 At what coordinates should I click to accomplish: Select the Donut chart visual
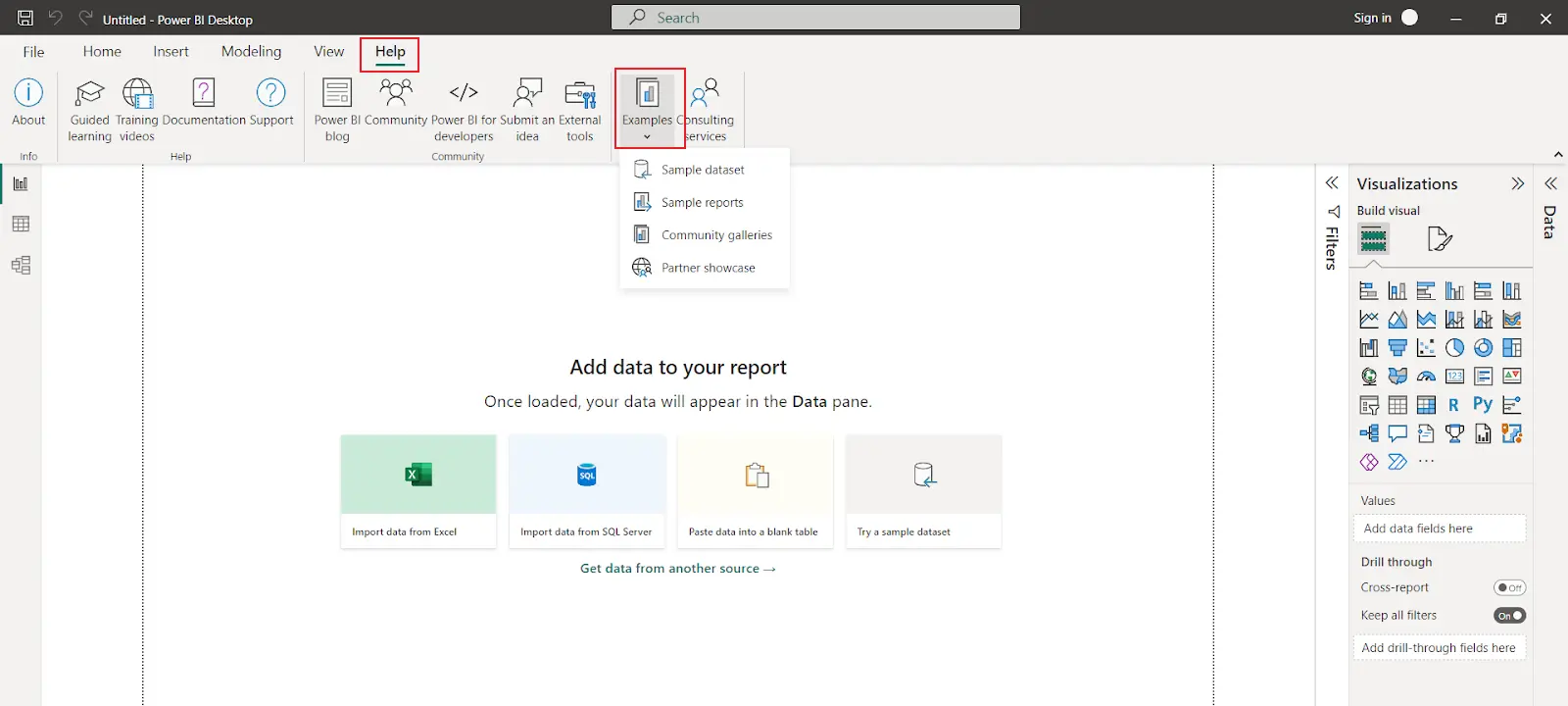click(x=1484, y=348)
